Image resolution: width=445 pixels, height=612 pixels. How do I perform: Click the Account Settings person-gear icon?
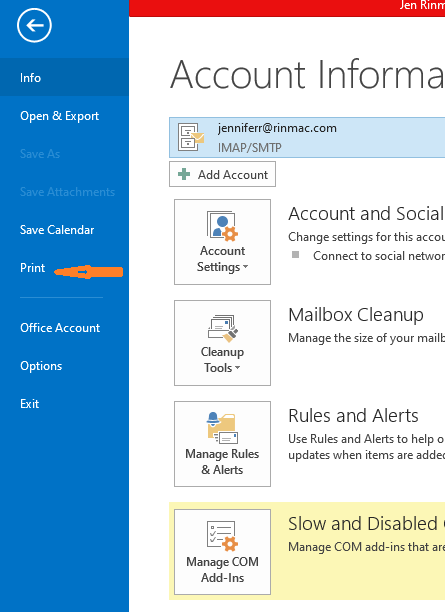coord(222,226)
